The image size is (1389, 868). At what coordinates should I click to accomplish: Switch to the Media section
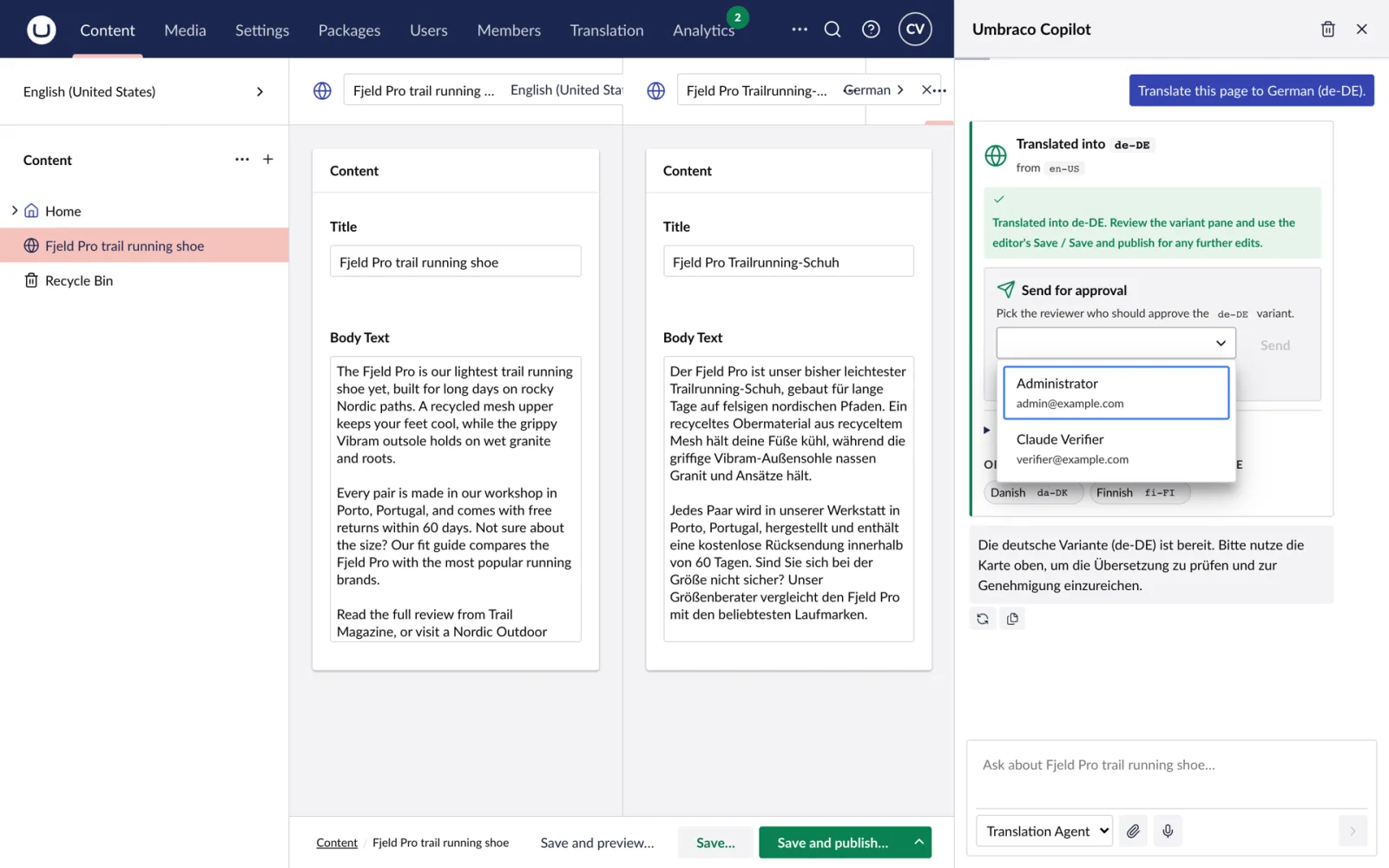pos(185,30)
